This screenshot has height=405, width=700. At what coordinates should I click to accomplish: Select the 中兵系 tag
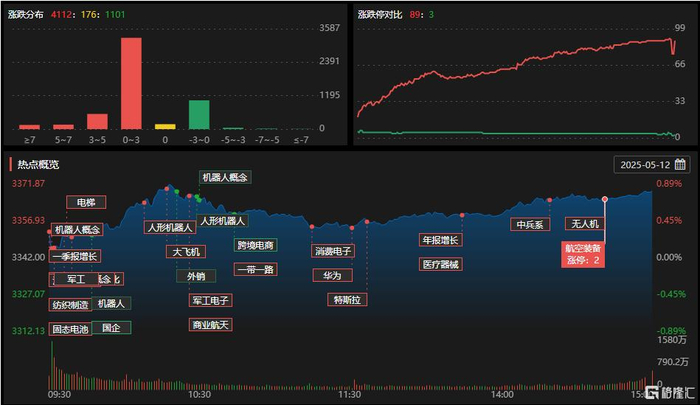(530, 224)
